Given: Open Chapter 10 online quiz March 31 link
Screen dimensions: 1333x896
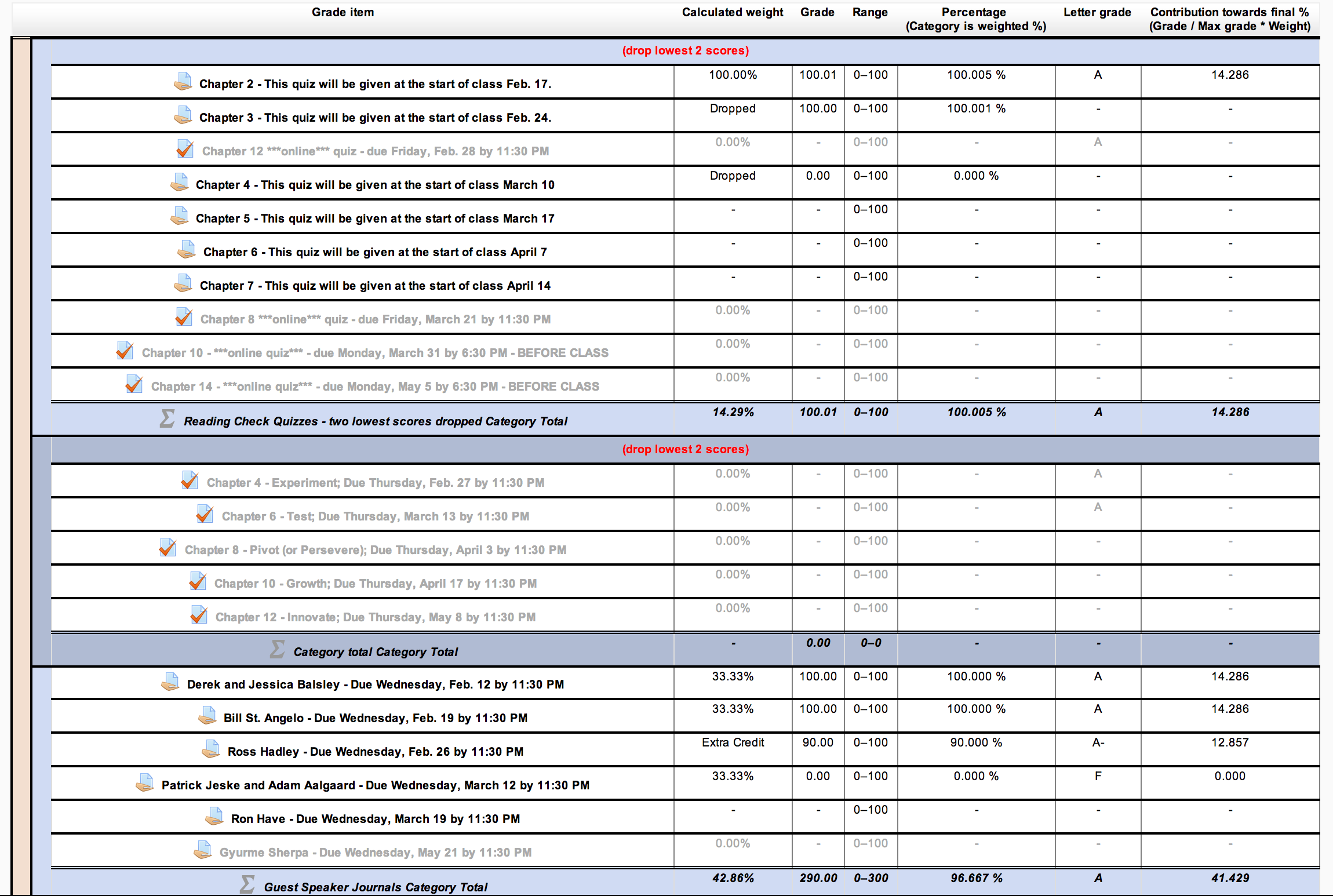Looking at the screenshot, I should pos(375,353).
